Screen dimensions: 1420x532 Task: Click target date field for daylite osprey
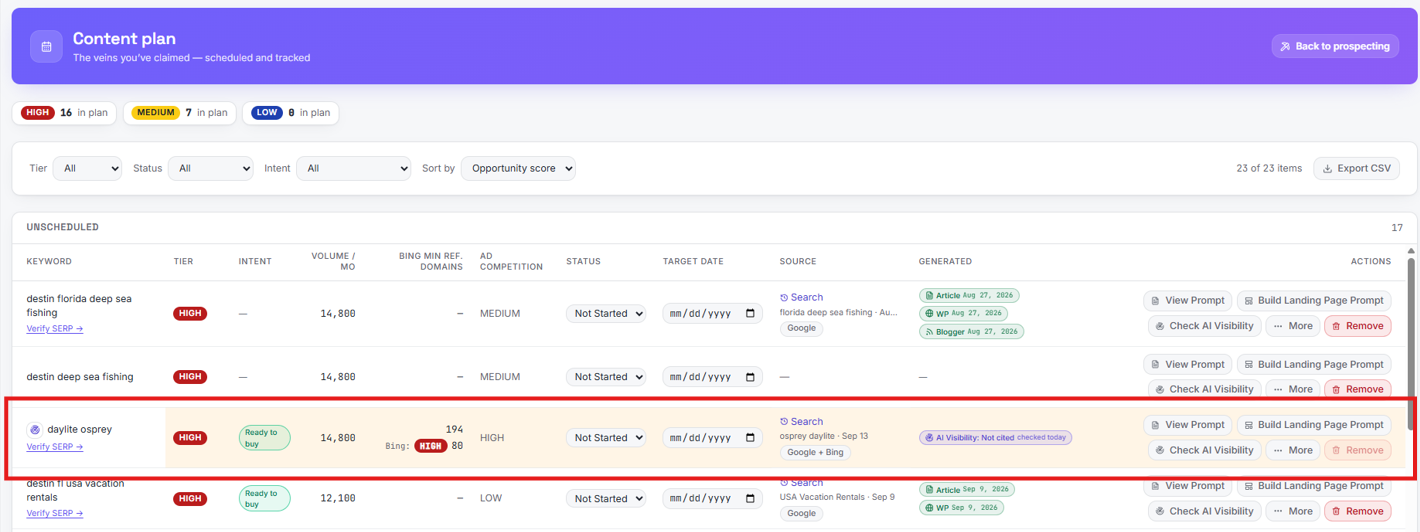click(x=712, y=438)
